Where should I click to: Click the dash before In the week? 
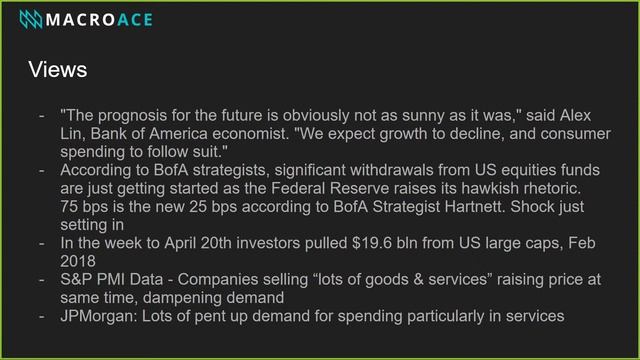[x=42, y=244]
